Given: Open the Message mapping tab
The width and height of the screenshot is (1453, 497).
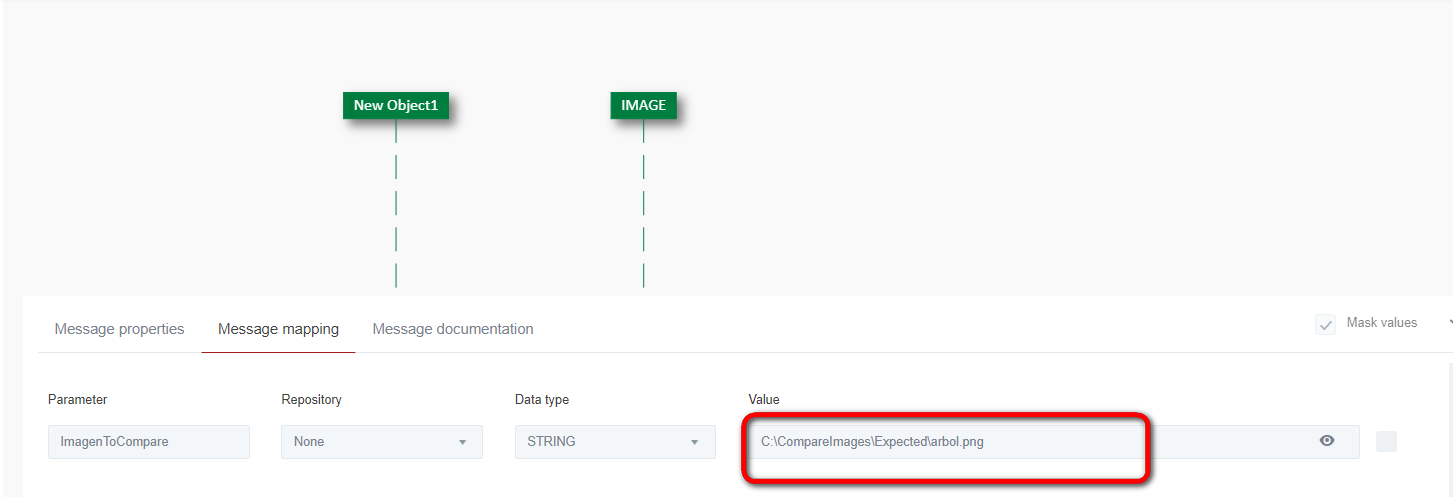Looking at the screenshot, I should [278, 329].
